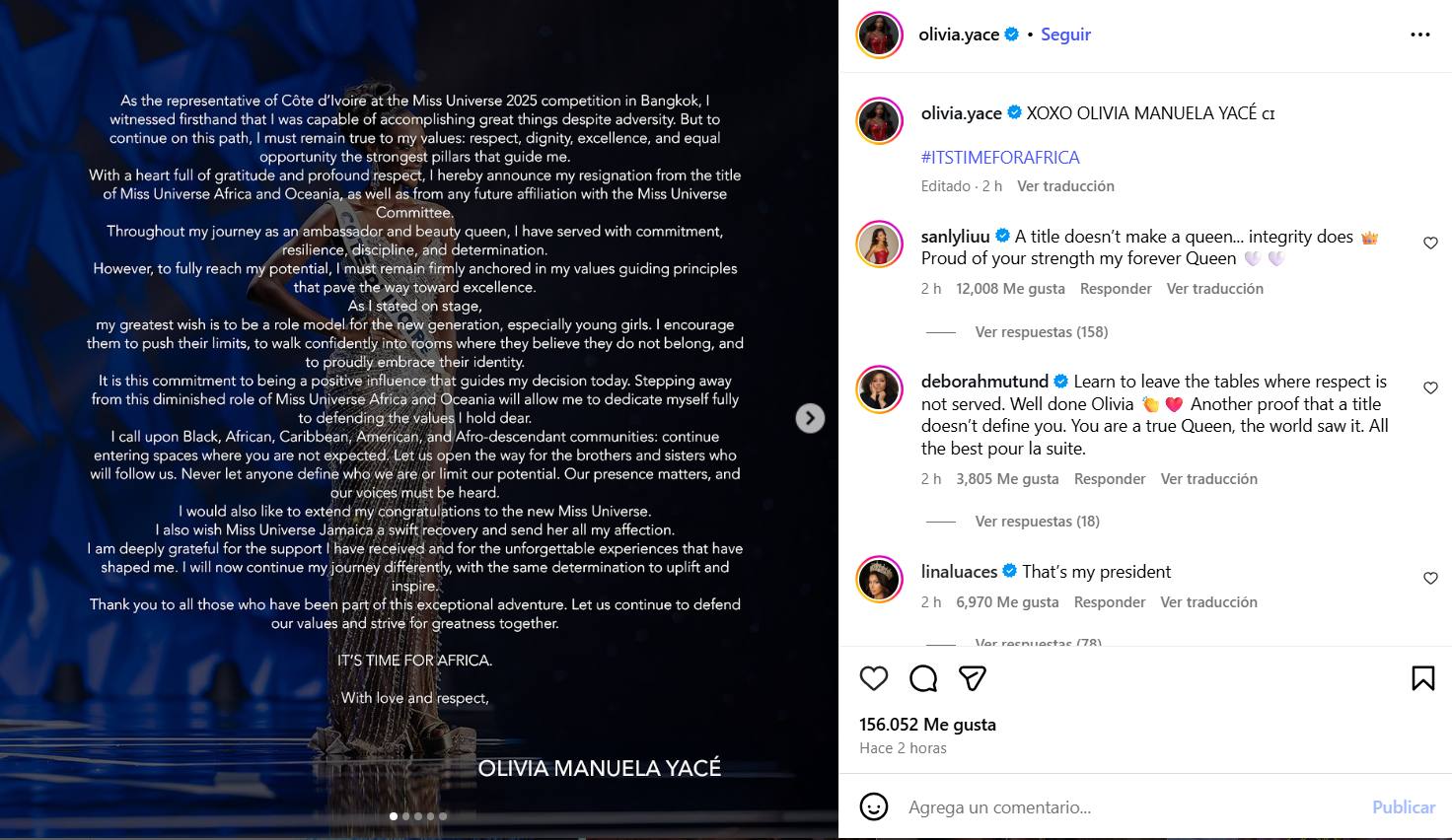1452x840 pixels.
Task: Focus the Agrega un comentario field
Action: [x=1130, y=807]
